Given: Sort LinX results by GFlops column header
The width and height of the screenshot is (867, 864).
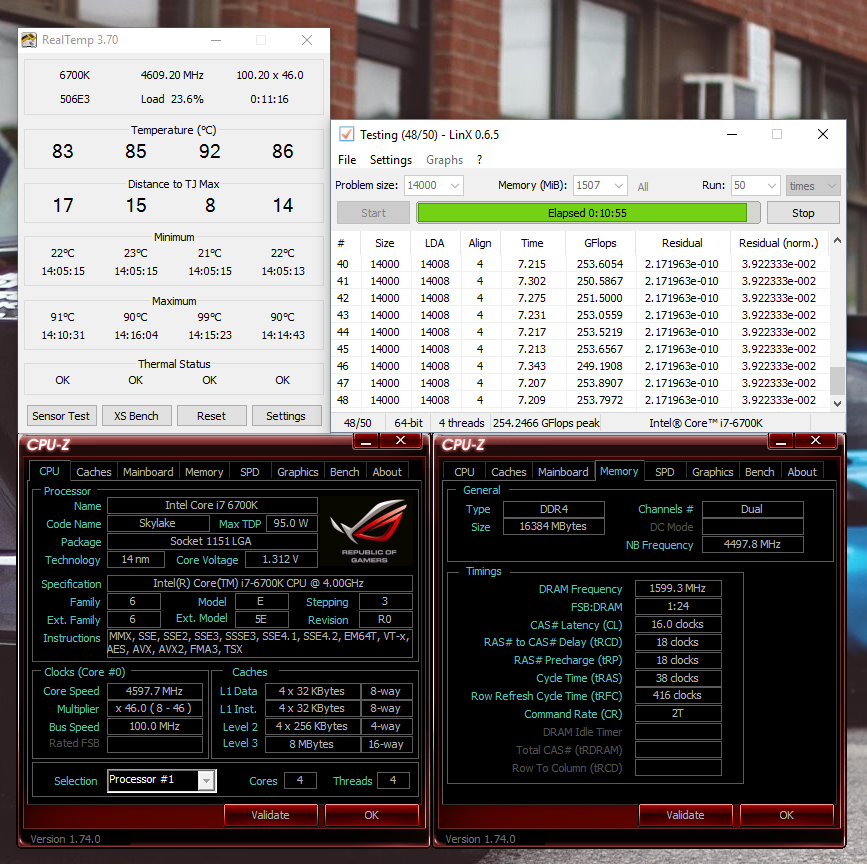Looking at the screenshot, I should point(600,243).
